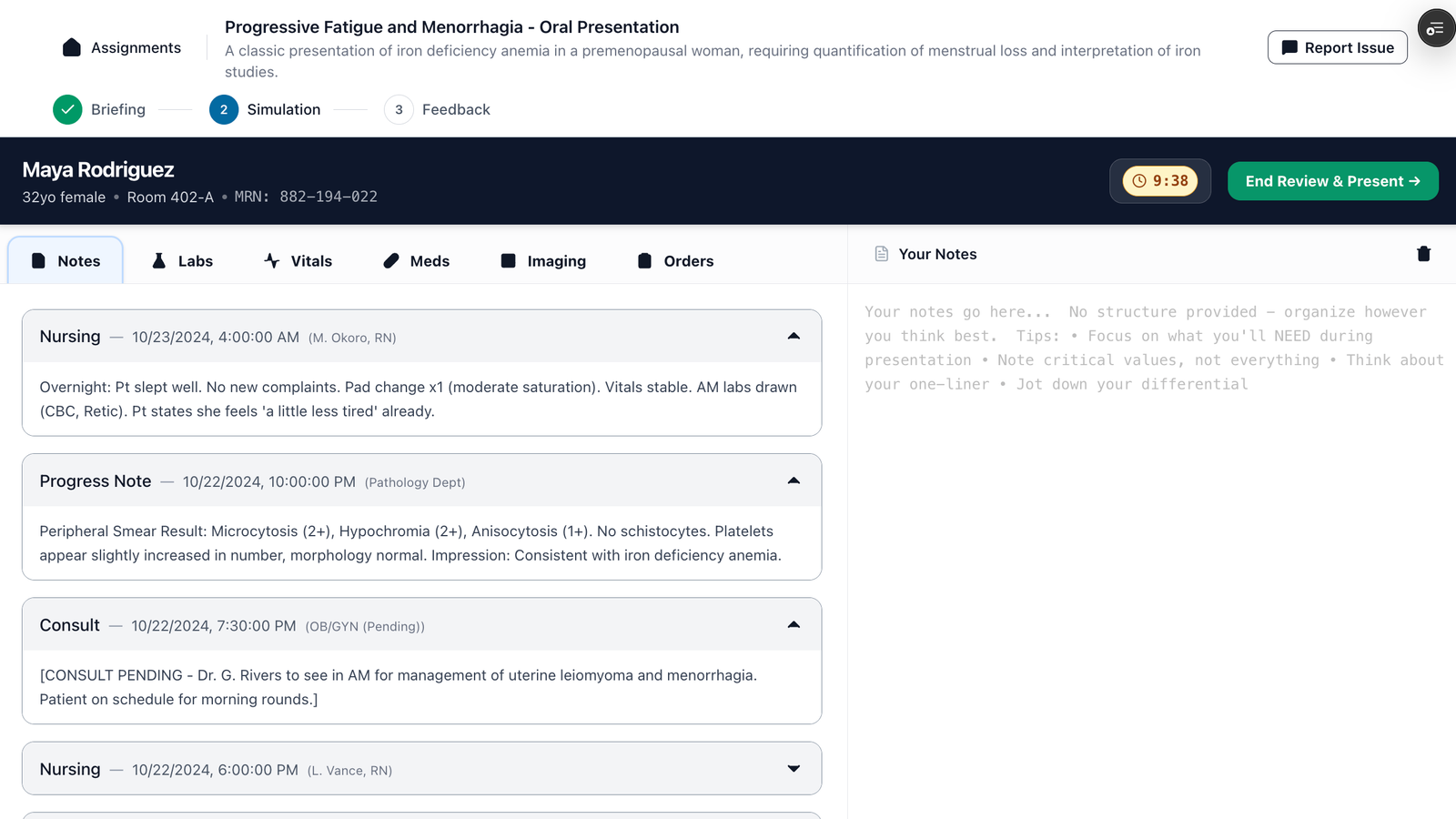Click the top-right checklist panel icon

(x=1435, y=28)
